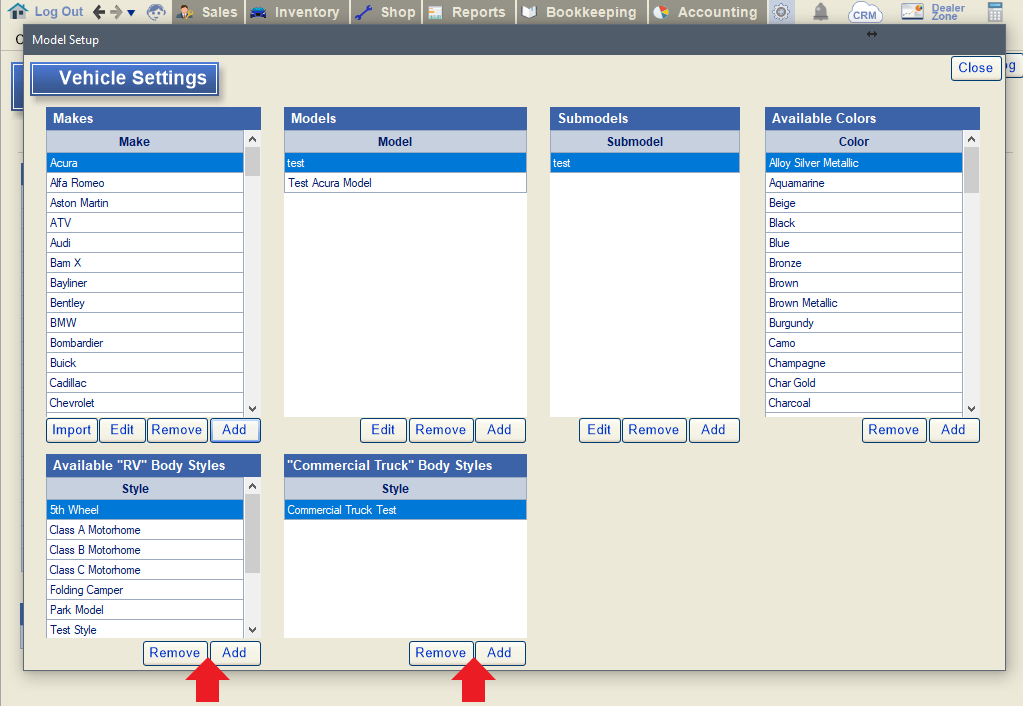Open the CRM cloud icon
This screenshot has width=1023, height=706.
[x=865, y=12]
